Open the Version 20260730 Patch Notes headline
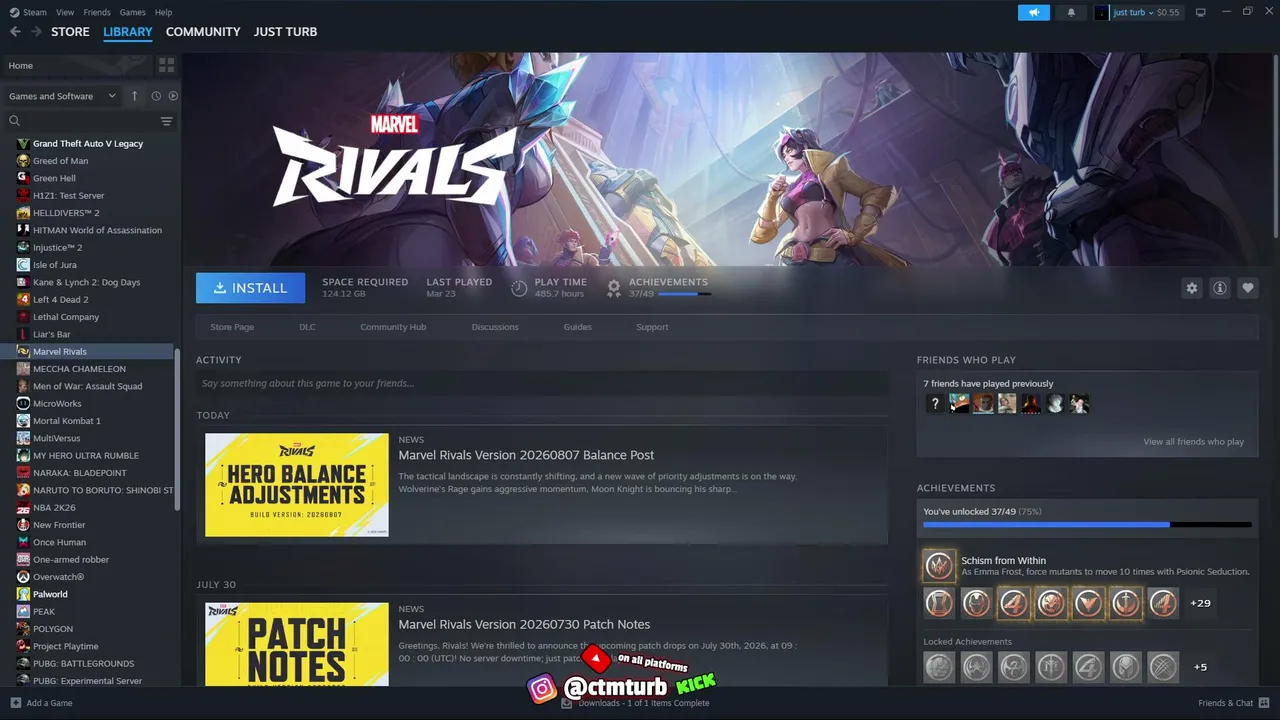1280x720 pixels. (x=524, y=624)
